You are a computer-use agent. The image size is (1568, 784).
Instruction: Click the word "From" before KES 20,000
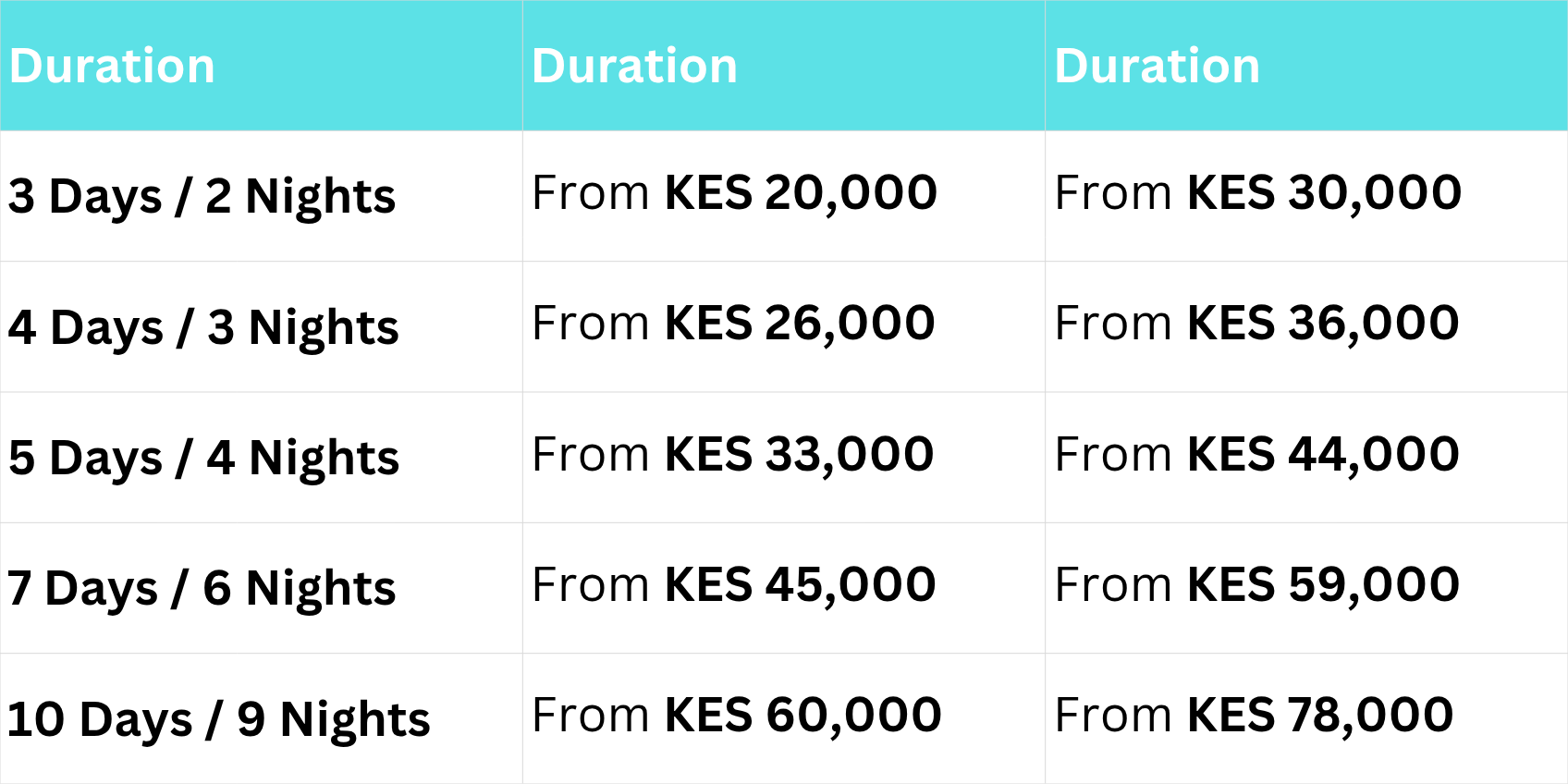[x=591, y=192]
